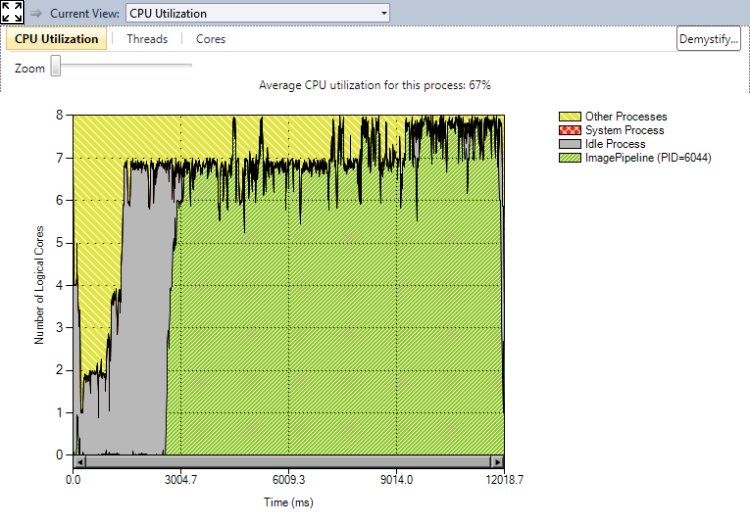The width and height of the screenshot is (750, 525).
Task: Click the '9014.0' time axis label
Action: click(x=397, y=480)
